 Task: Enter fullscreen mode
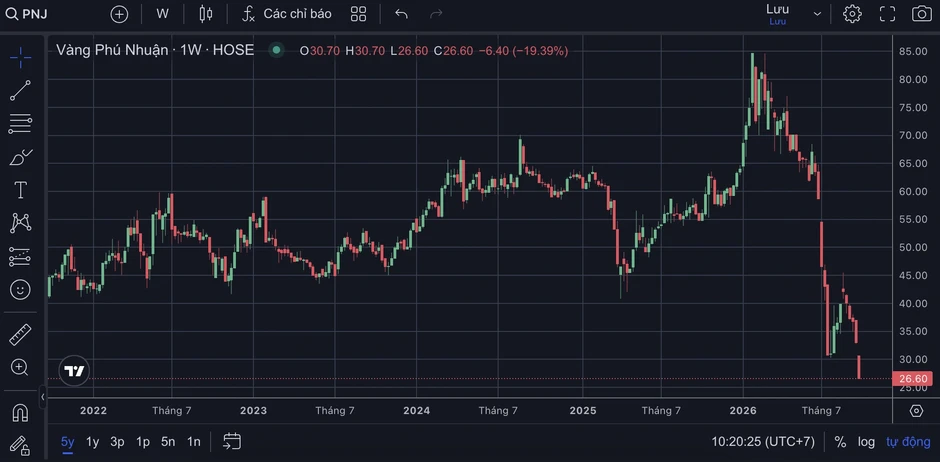click(887, 14)
